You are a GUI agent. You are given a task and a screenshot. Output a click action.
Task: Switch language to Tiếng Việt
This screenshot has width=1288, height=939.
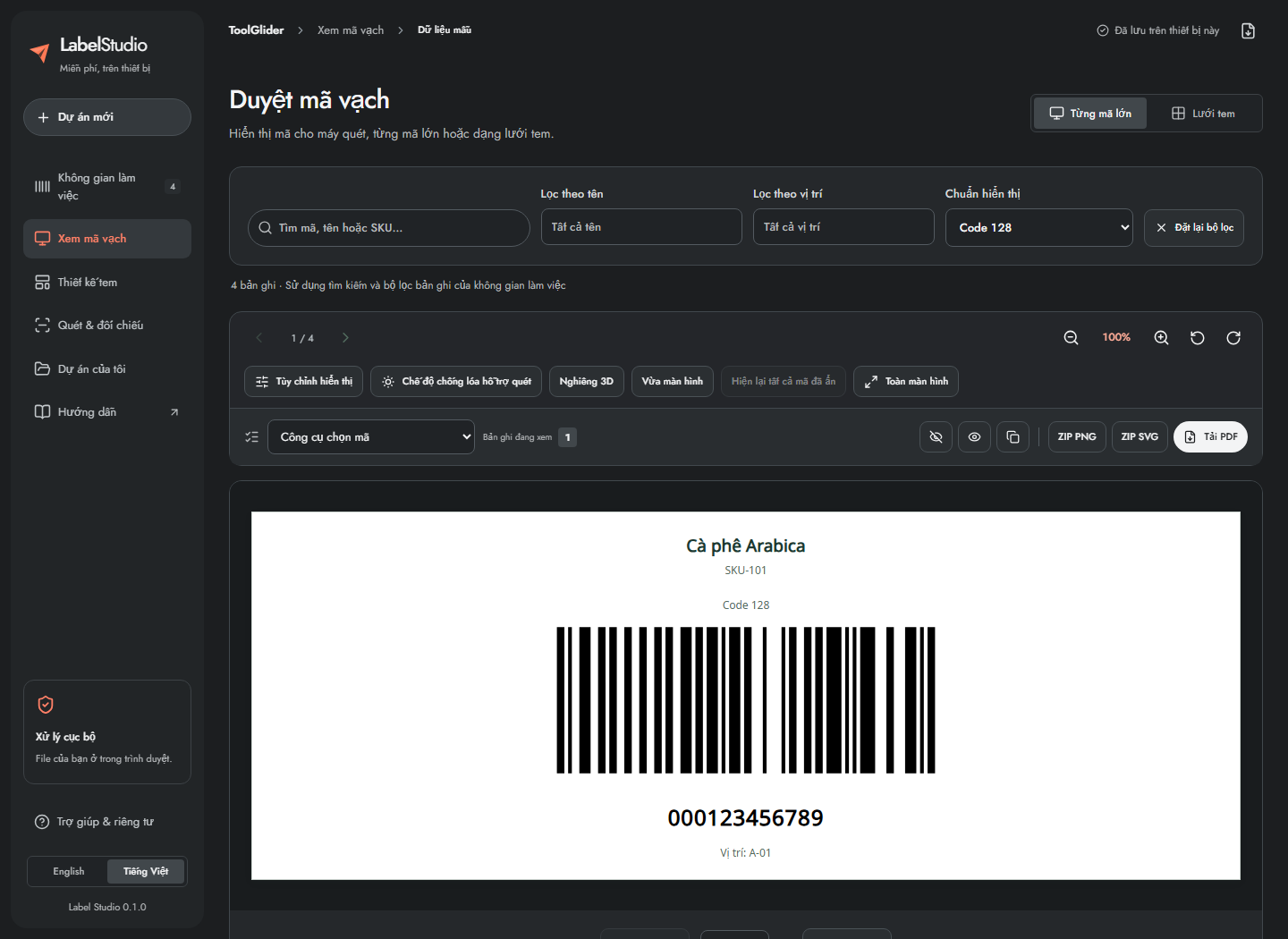pyautogui.click(x=146, y=872)
